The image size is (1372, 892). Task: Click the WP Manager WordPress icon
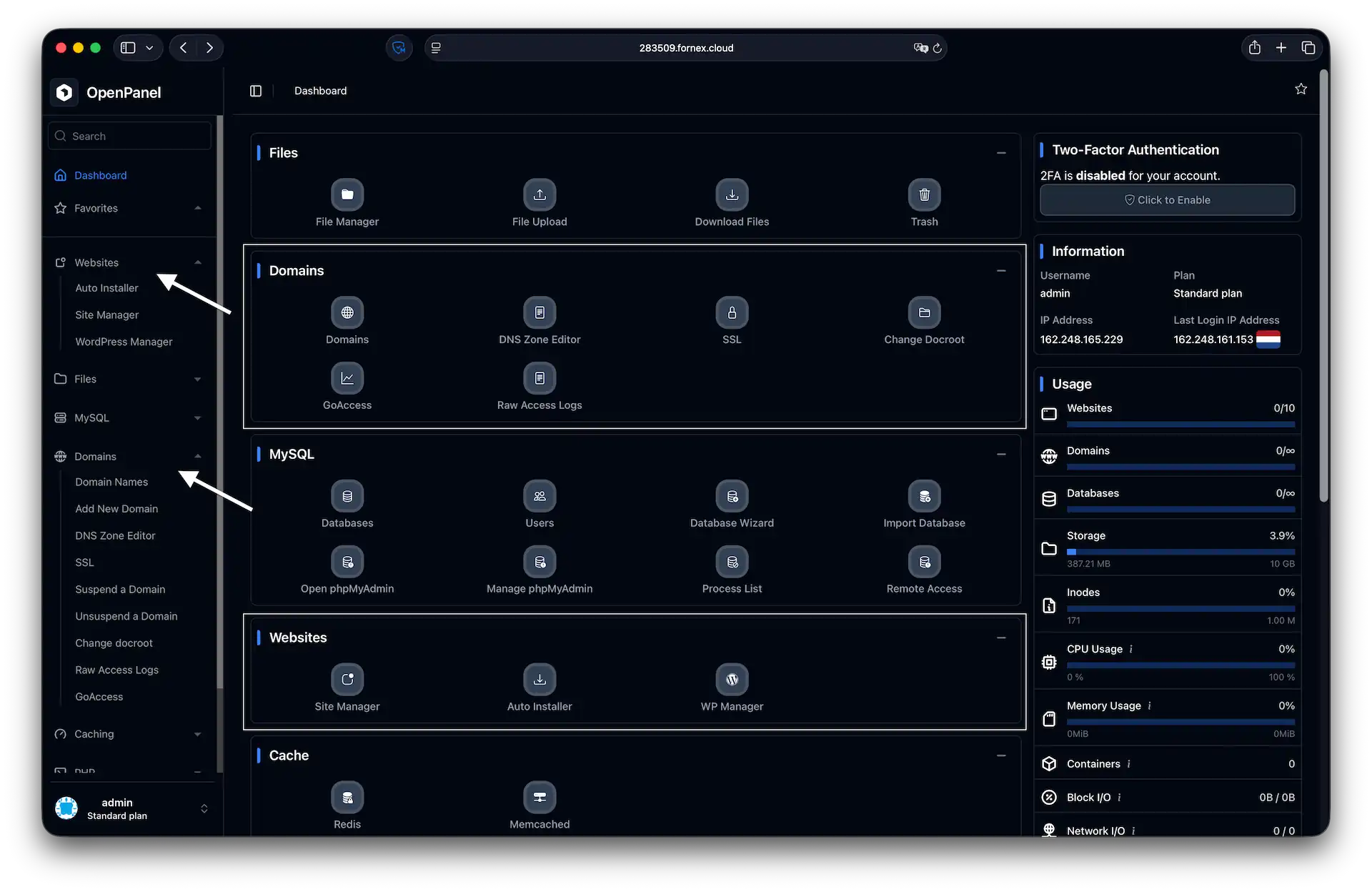pos(732,679)
